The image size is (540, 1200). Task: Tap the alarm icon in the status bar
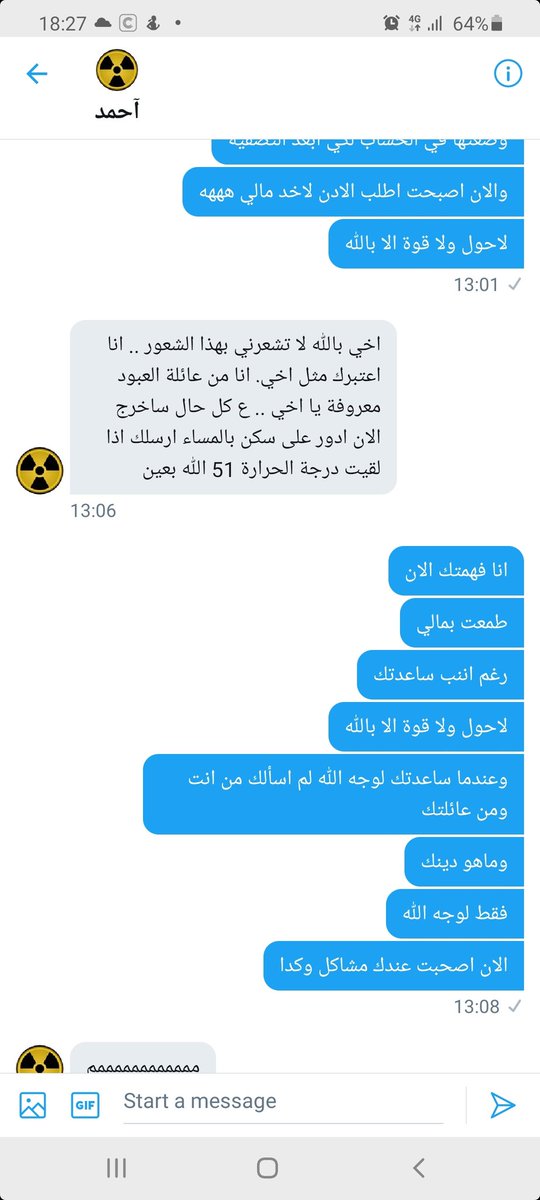[x=391, y=22]
